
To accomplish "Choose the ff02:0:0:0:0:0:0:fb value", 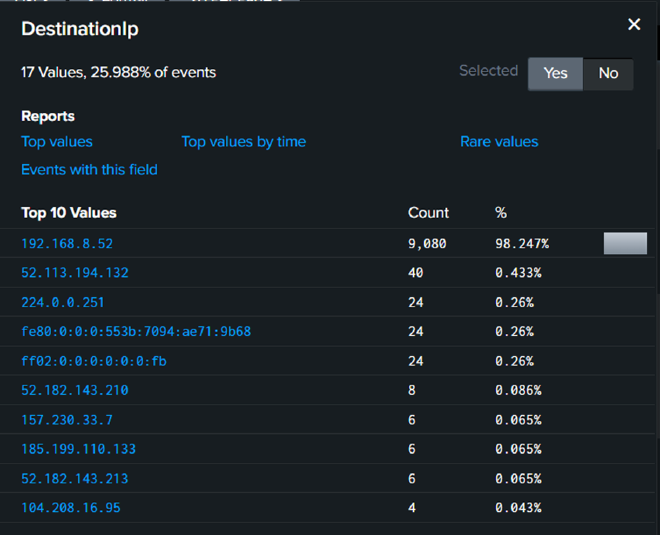I will coord(94,361).
